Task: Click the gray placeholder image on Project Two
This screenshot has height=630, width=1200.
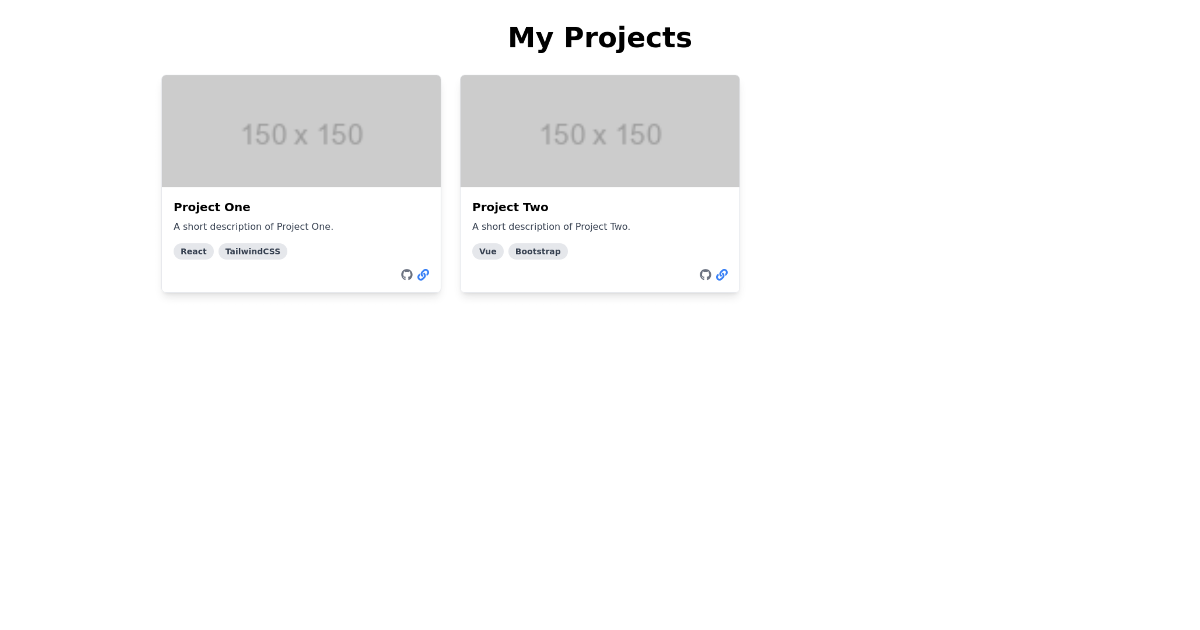Action: tap(600, 131)
